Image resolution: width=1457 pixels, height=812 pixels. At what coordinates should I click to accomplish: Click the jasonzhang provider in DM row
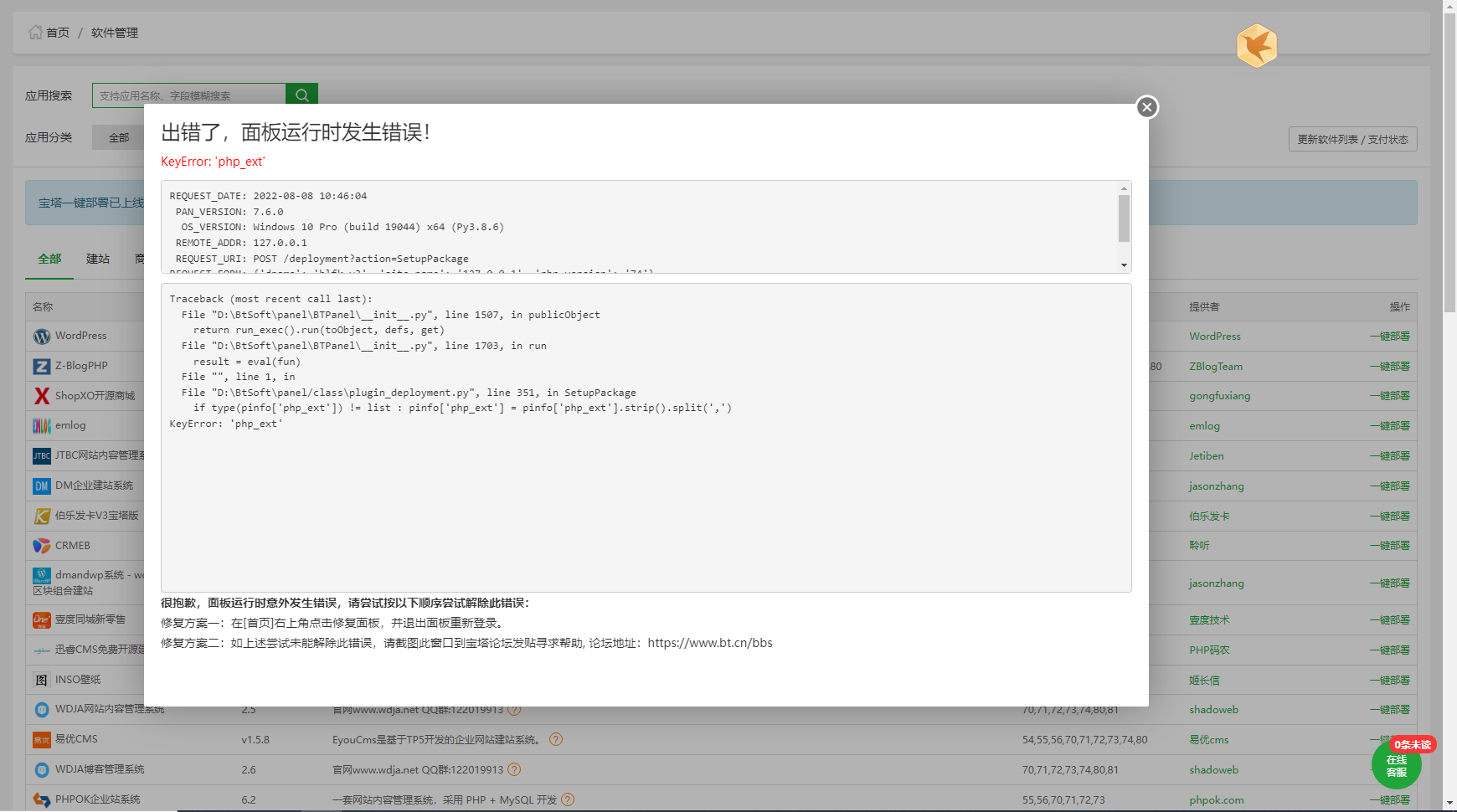pos(1217,486)
